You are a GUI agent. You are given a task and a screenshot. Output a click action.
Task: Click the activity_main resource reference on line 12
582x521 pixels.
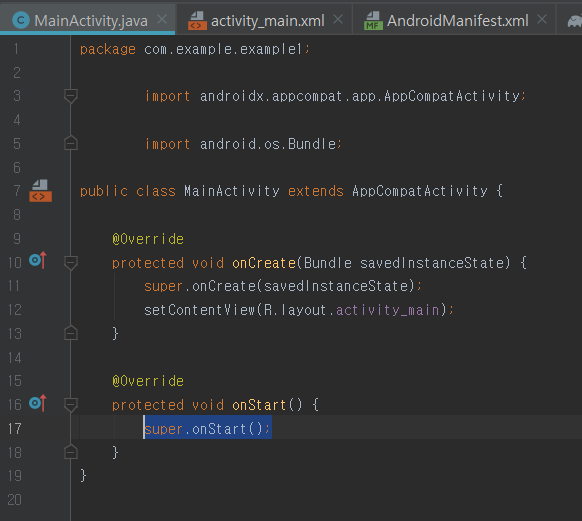388,310
